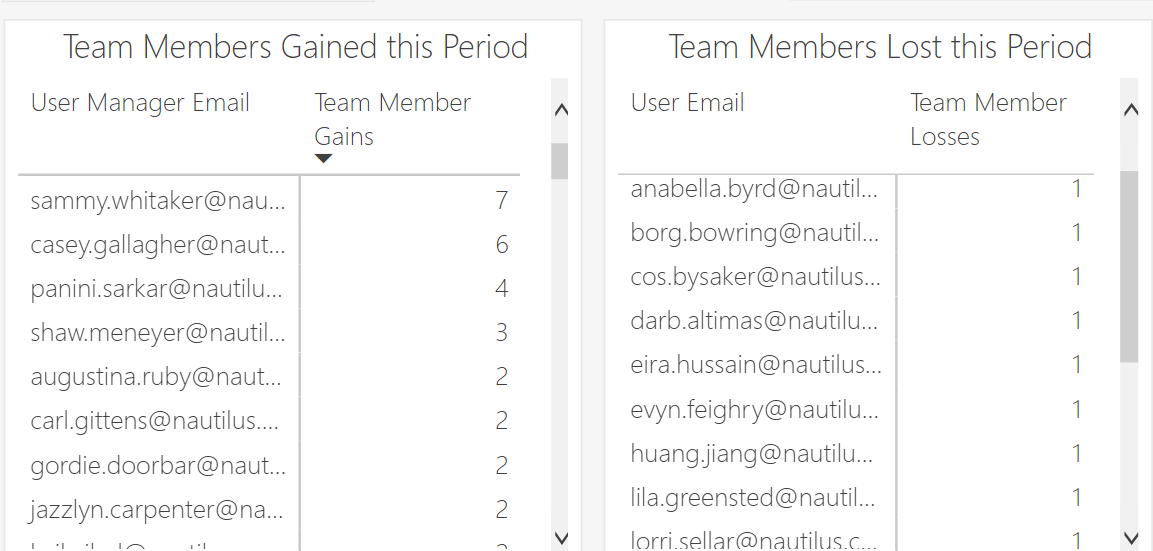Sort by Team Member Losses header

[988, 119]
